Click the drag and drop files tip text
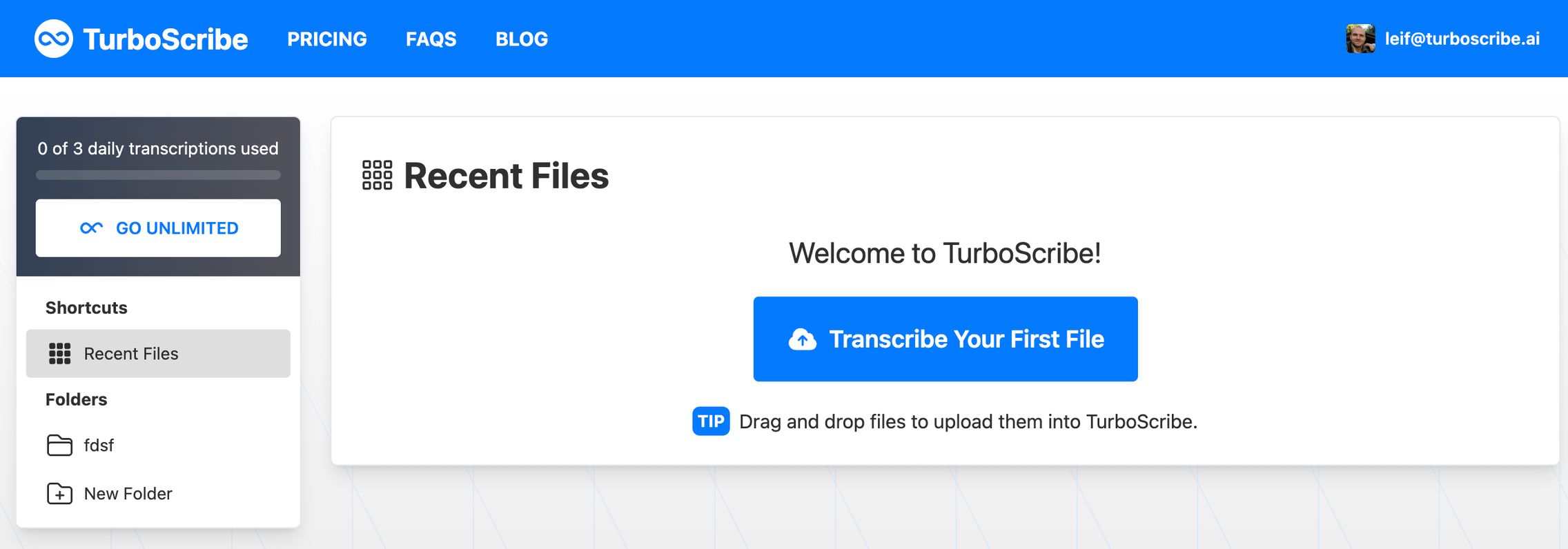The height and width of the screenshot is (549, 1568). (968, 421)
